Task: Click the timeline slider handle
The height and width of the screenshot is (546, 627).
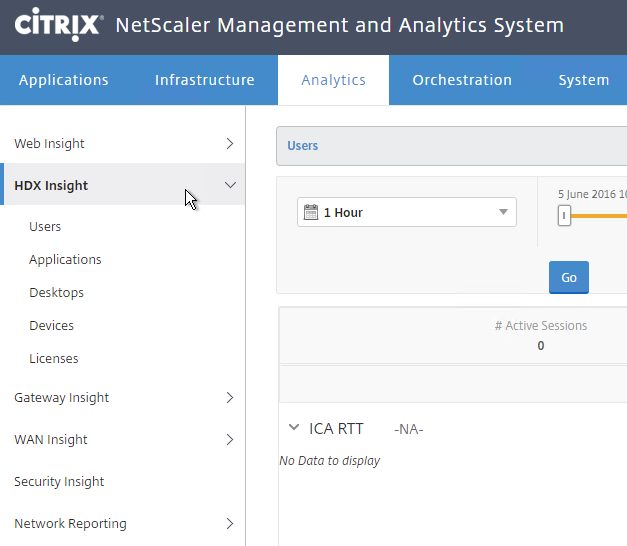Action: tap(564, 216)
